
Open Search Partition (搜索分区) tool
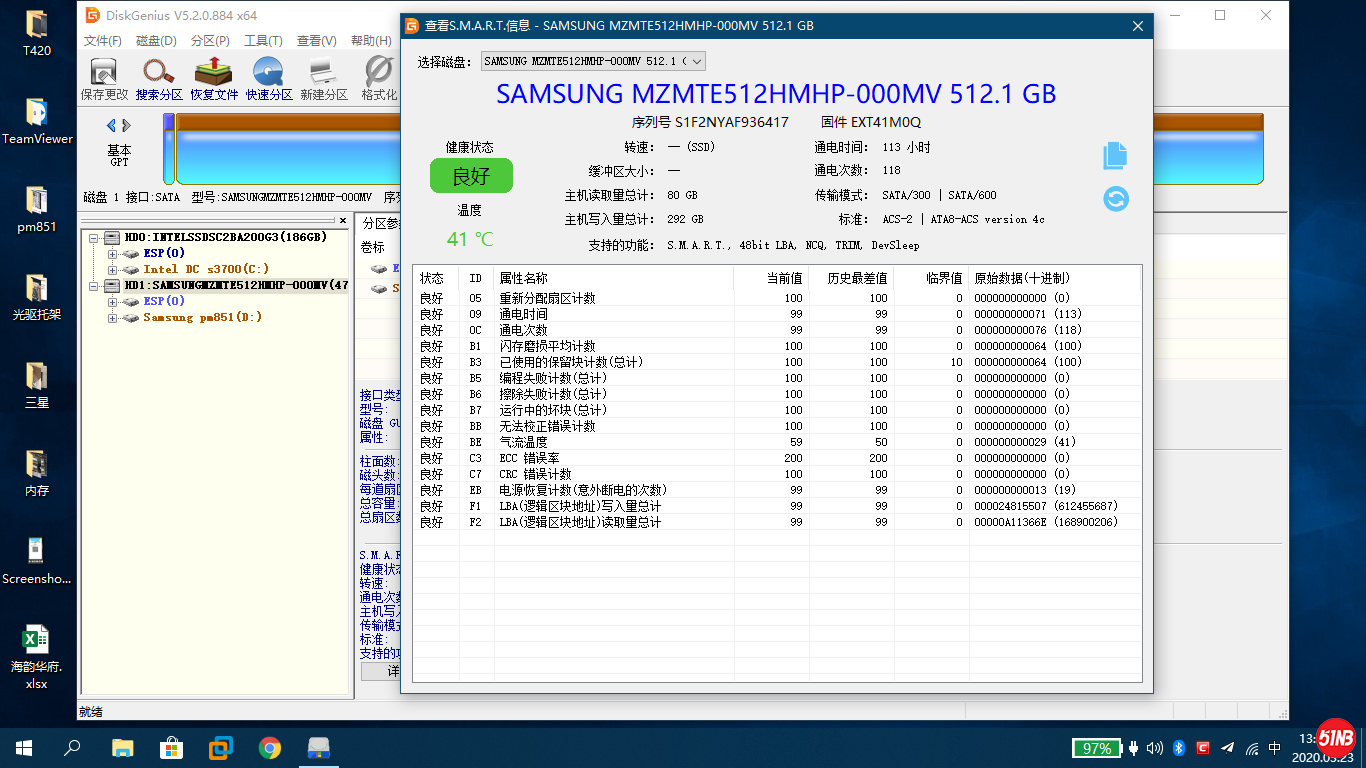point(159,78)
